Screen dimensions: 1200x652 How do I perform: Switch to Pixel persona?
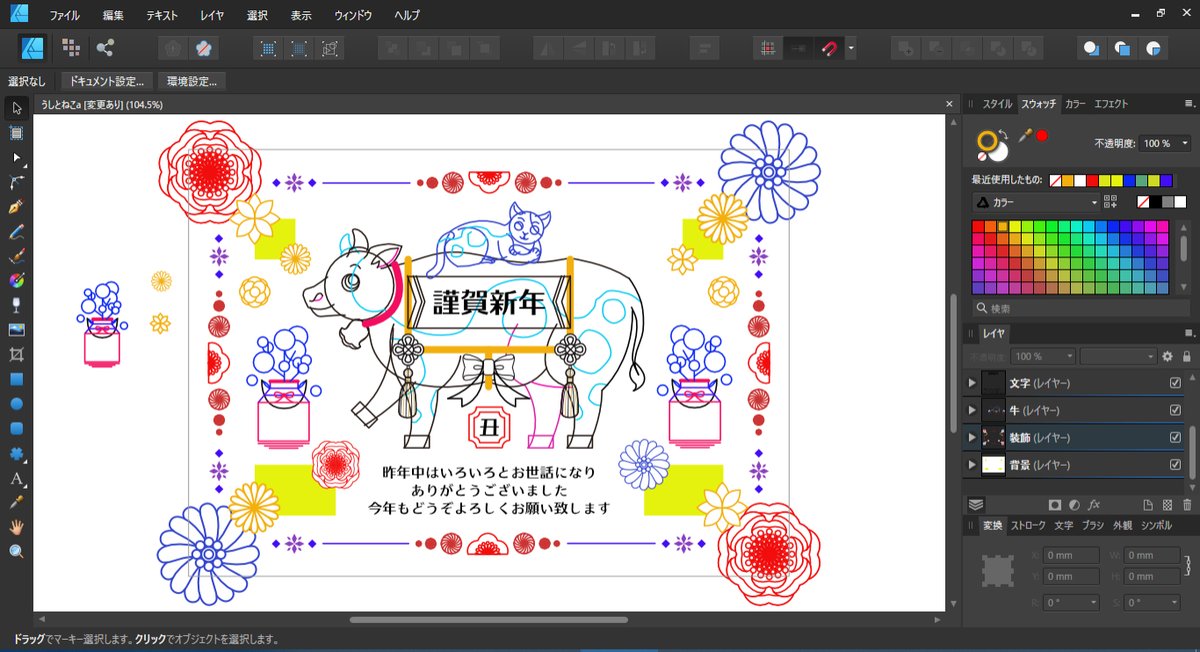click(70, 47)
